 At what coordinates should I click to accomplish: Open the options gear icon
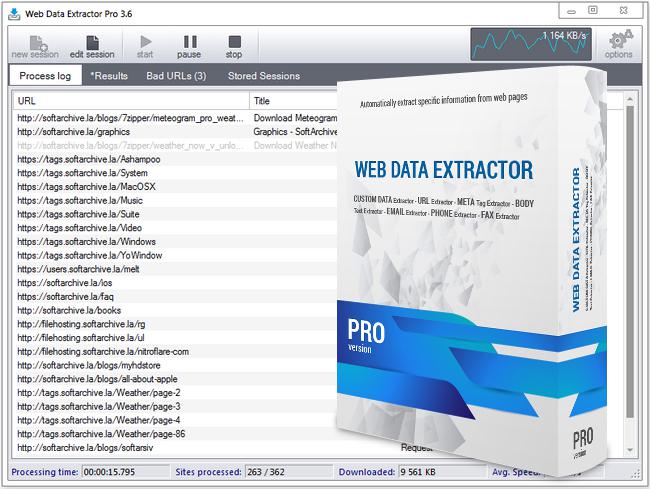618,44
